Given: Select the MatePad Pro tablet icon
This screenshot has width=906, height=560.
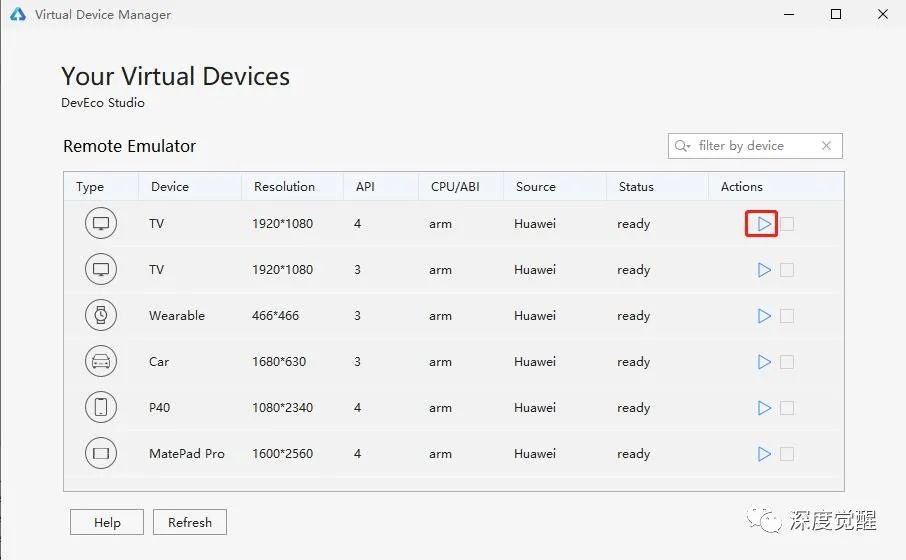Looking at the screenshot, I should [x=101, y=453].
